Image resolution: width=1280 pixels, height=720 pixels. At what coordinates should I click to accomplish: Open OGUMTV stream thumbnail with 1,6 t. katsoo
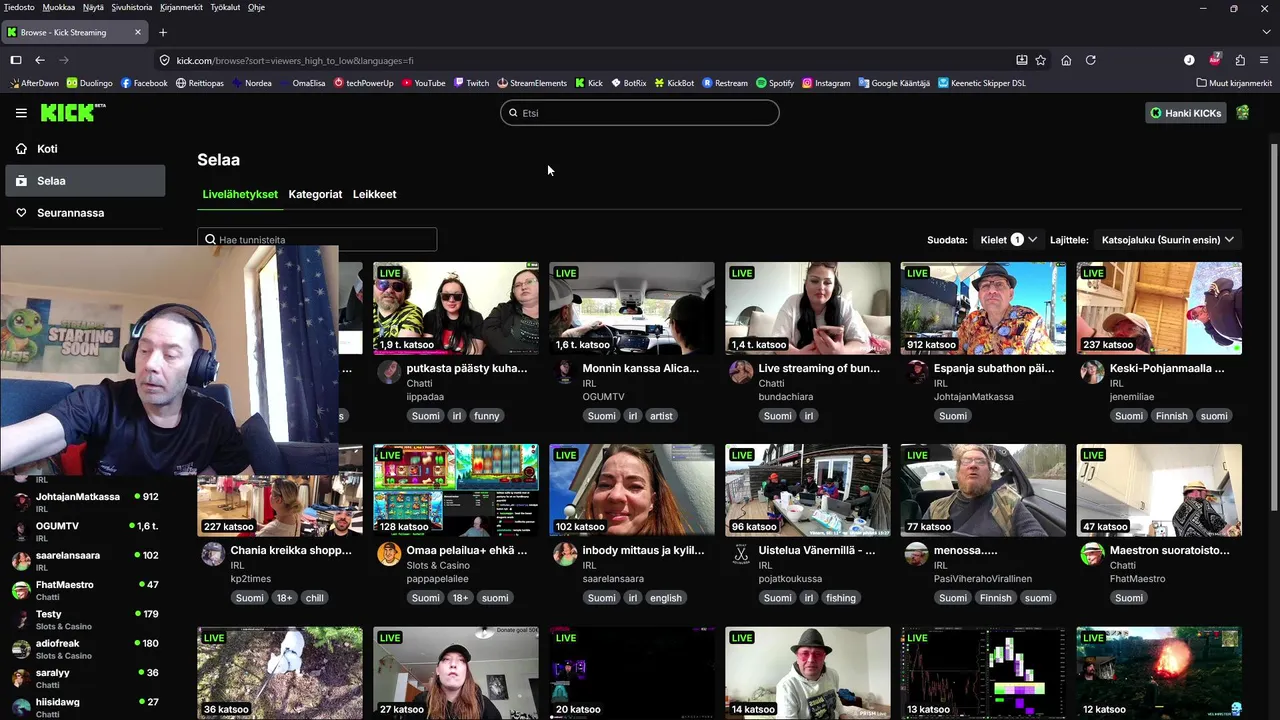632,308
